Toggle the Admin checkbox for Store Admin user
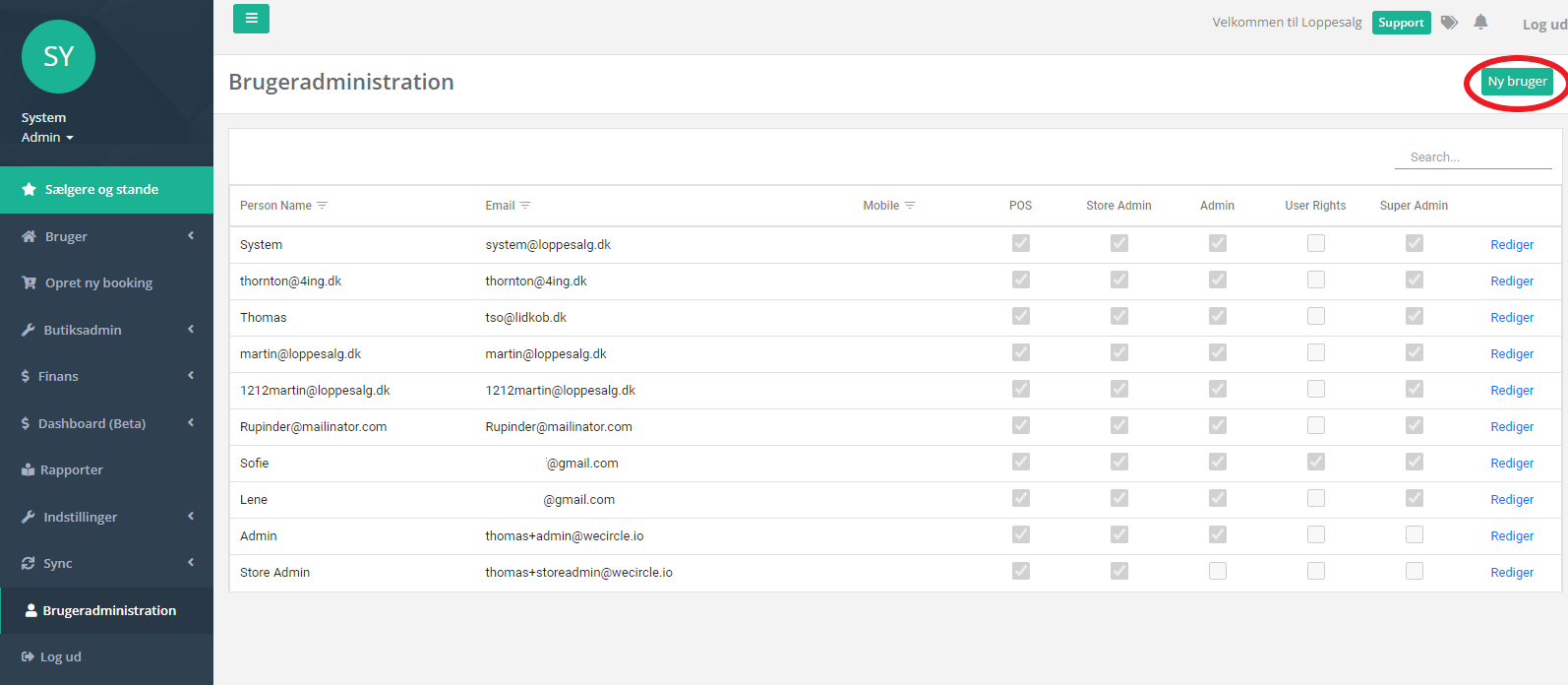This screenshot has width=1568, height=685. click(x=1218, y=571)
